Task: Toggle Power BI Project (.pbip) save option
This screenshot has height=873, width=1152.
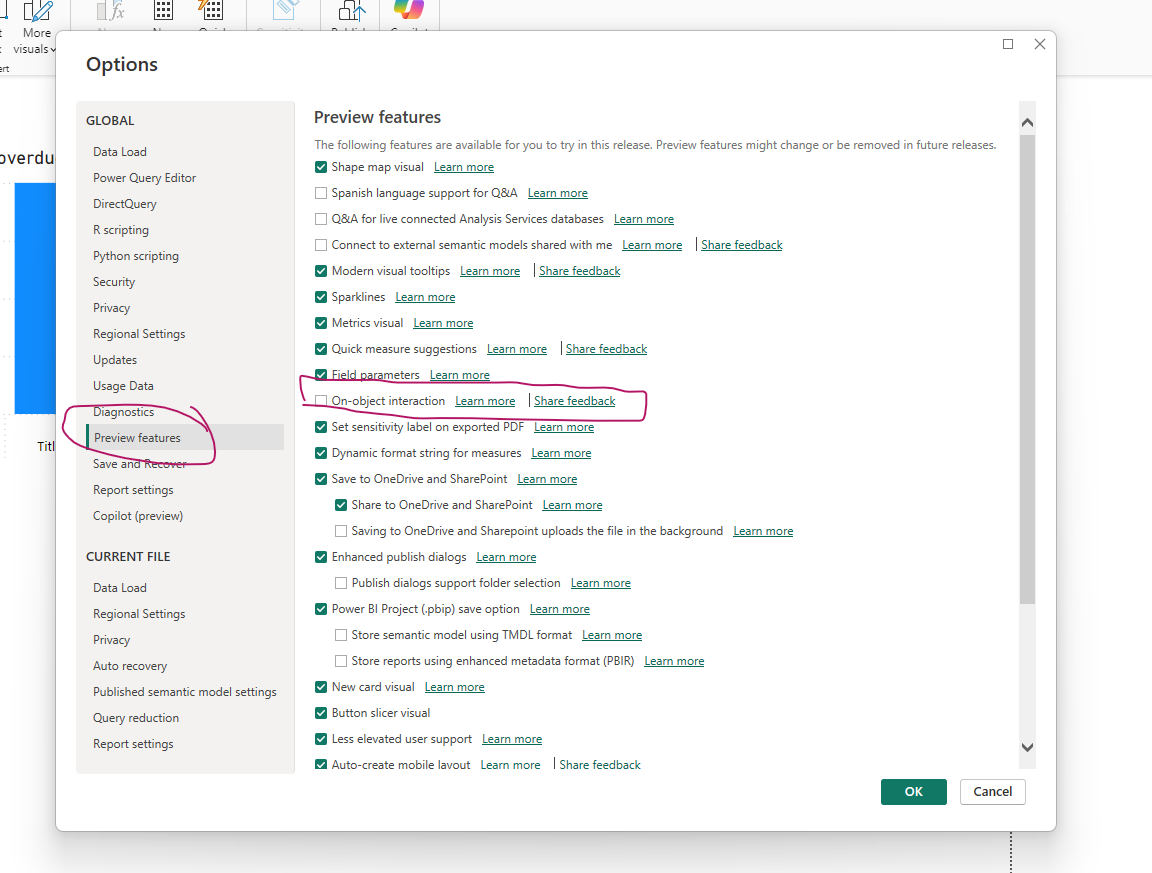Action: point(321,609)
